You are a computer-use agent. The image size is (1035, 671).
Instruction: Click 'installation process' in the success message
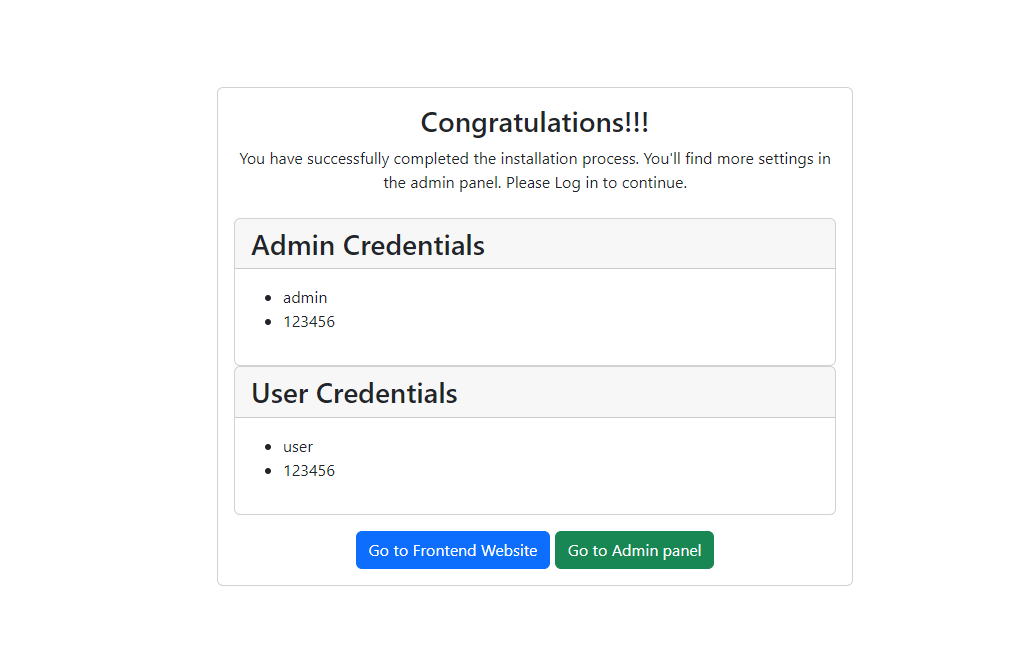(x=568, y=158)
